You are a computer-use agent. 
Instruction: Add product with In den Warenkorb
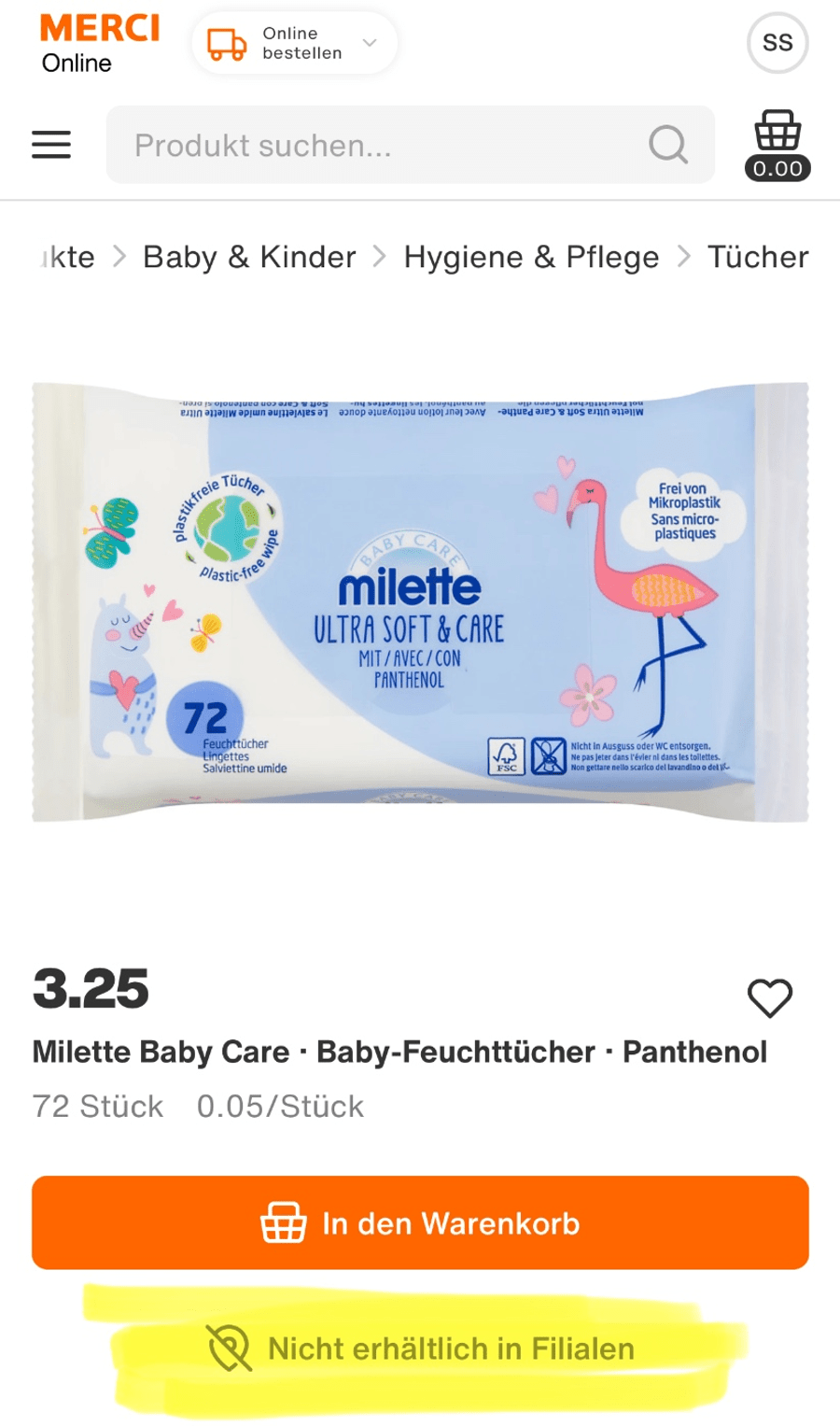pyautogui.click(x=420, y=1222)
